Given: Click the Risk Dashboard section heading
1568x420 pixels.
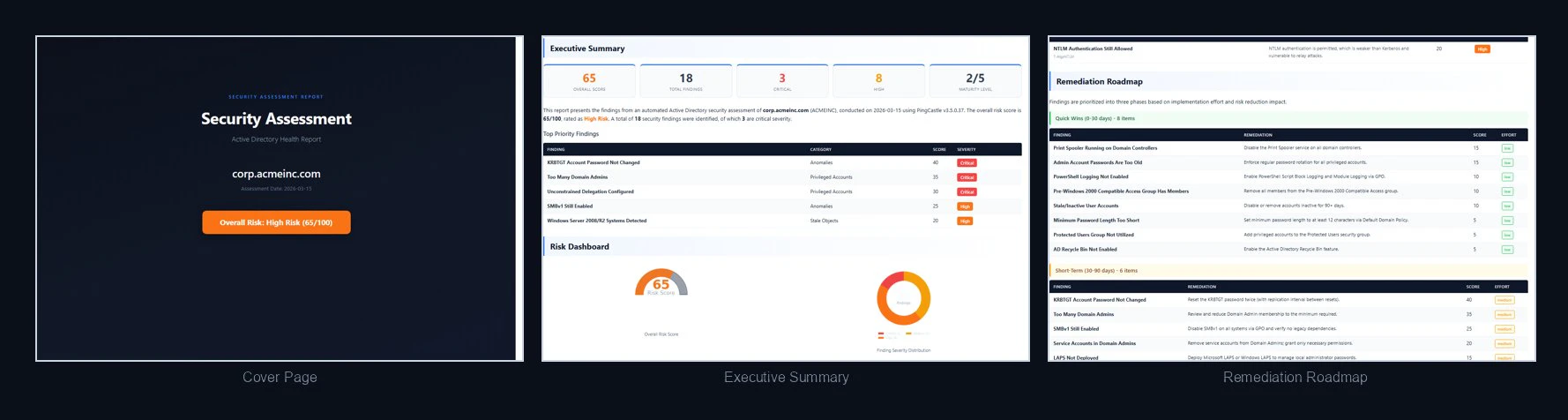Looking at the screenshot, I should [x=579, y=246].
